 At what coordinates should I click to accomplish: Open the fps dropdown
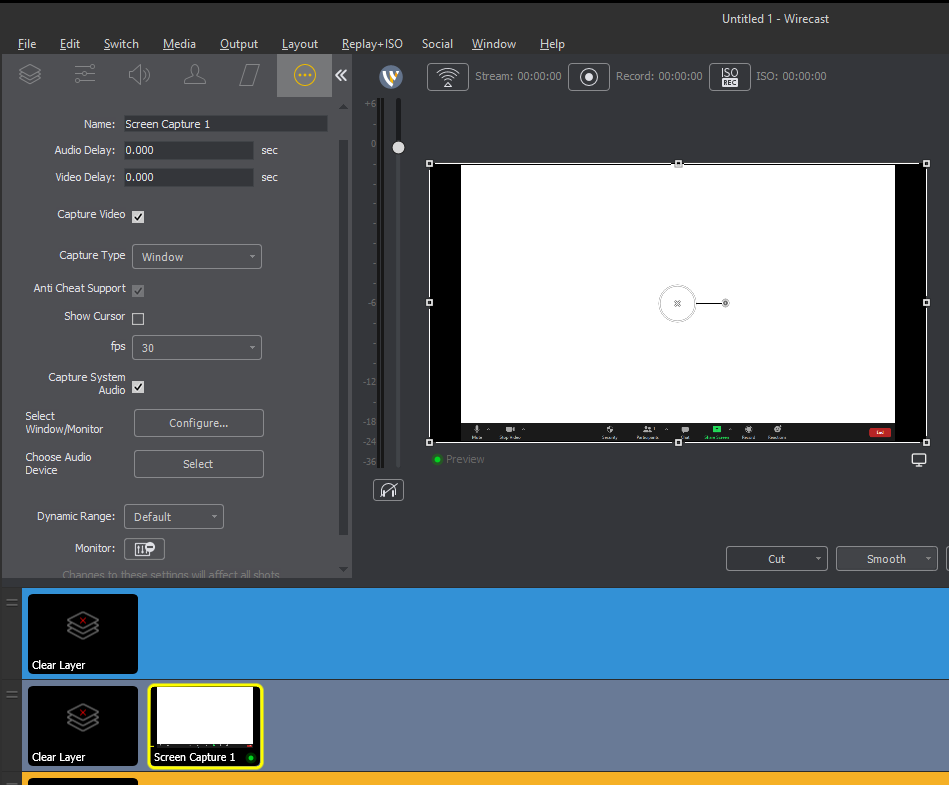[196, 347]
